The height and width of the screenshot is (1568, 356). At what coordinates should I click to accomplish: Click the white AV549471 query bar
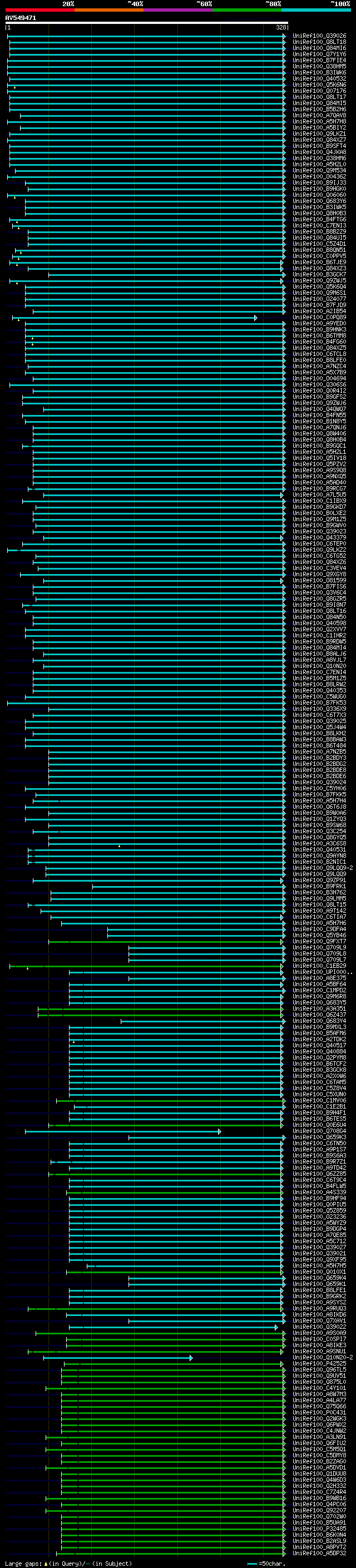pos(147,22)
